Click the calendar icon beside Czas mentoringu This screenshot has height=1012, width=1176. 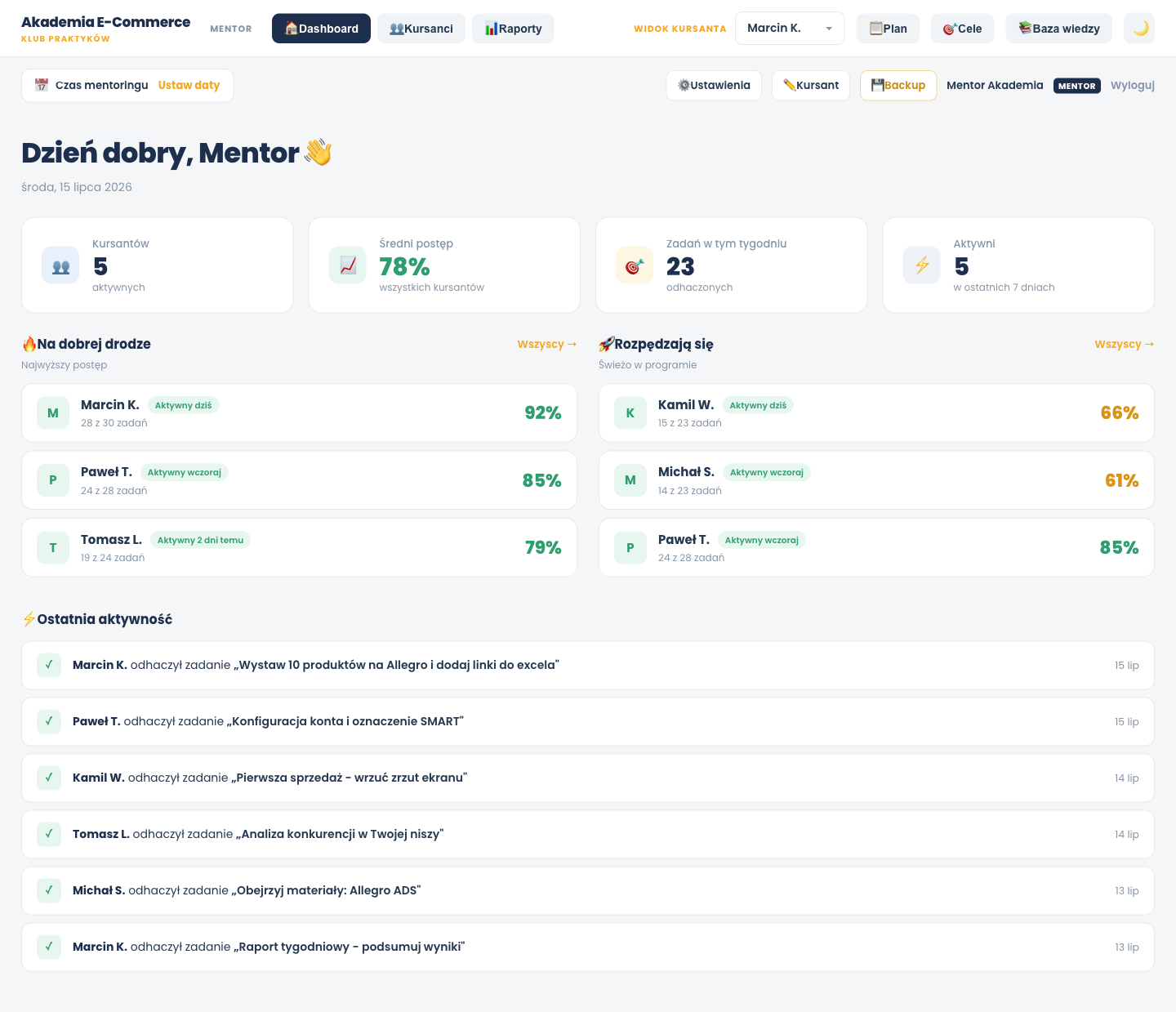click(x=42, y=85)
